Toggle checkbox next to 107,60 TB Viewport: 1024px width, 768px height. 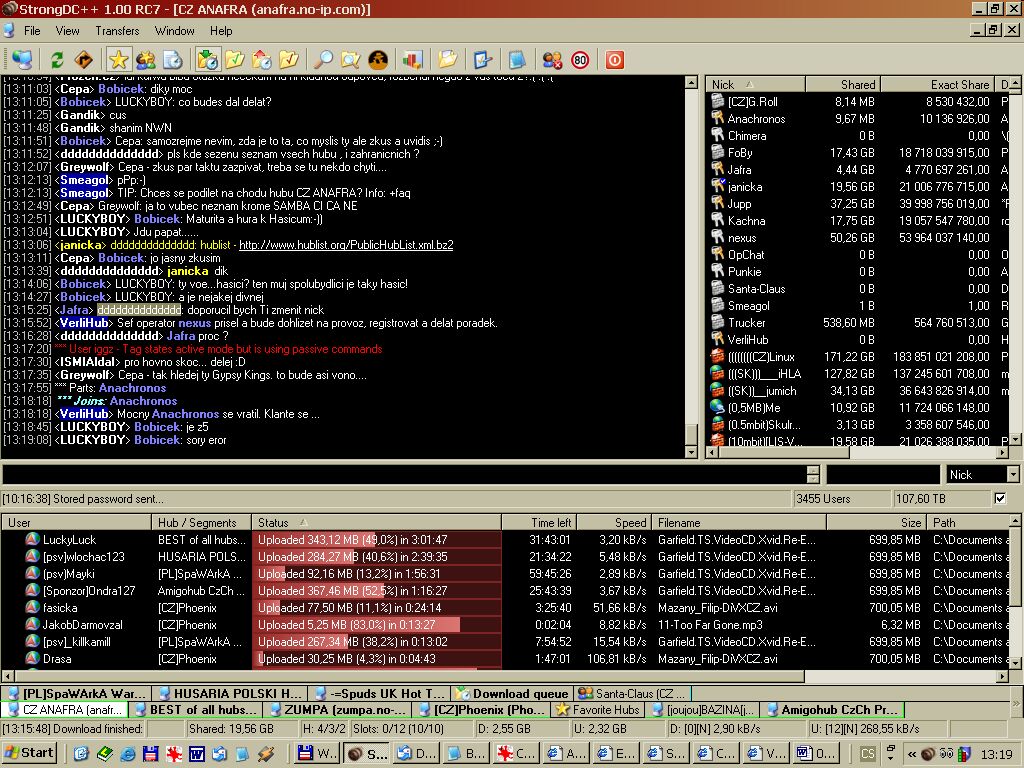click(x=1000, y=498)
